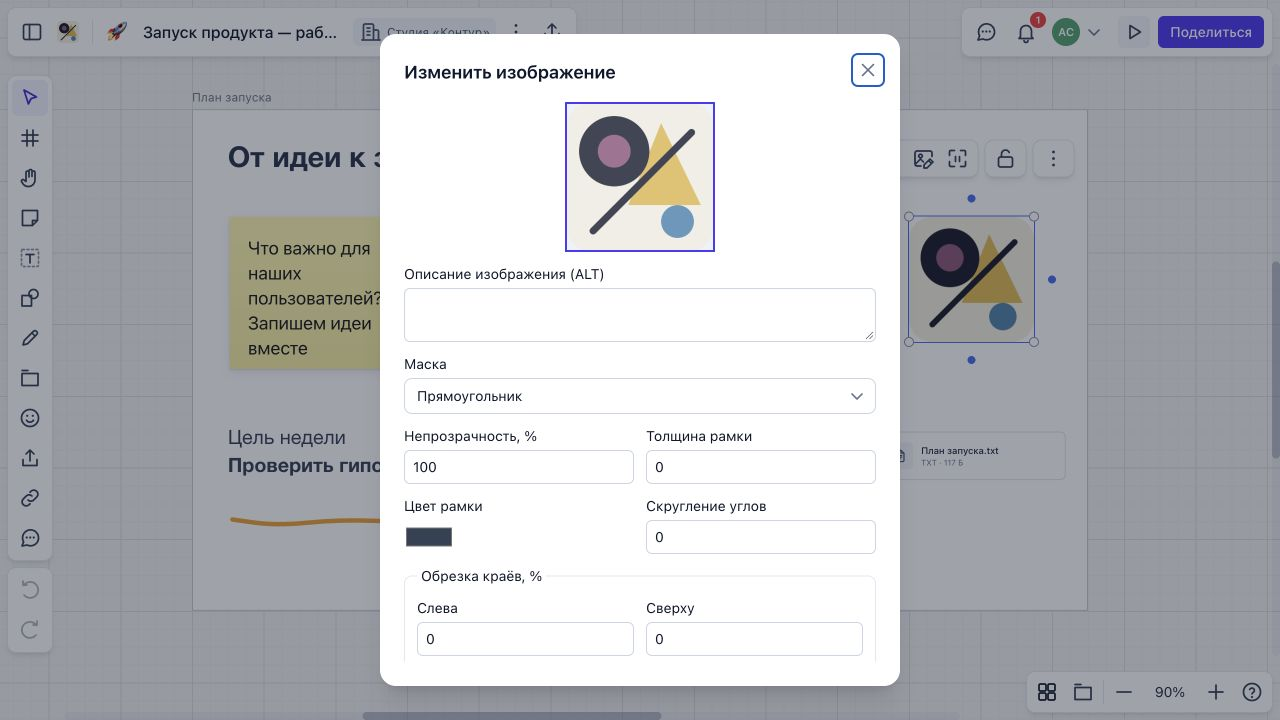Select the cursor selection tool
The image size is (1280, 720).
pyautogui.click(x=30, y=97)
